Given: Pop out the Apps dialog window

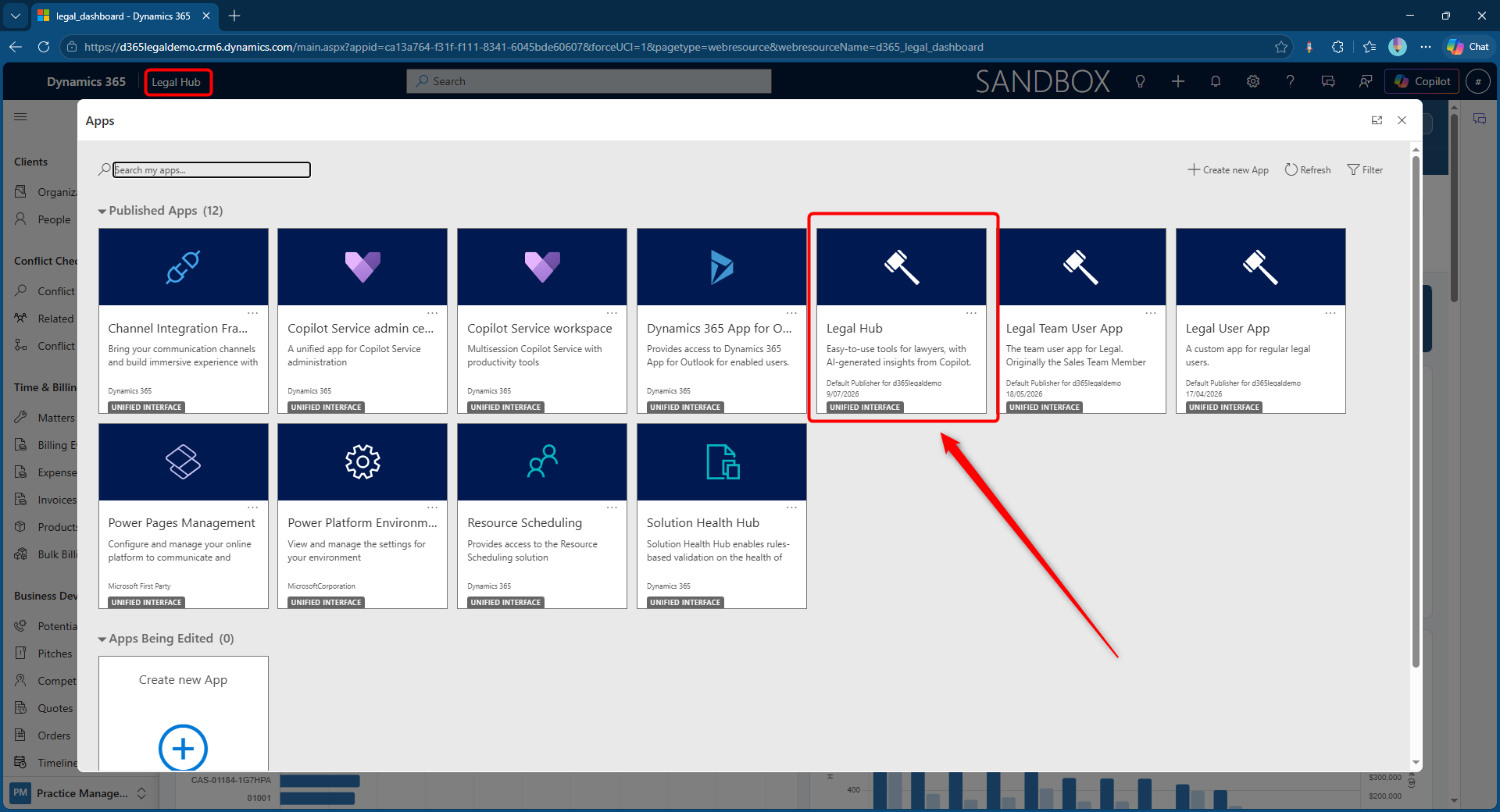Looking at the screenshot, I should (x=1377, y=120).
